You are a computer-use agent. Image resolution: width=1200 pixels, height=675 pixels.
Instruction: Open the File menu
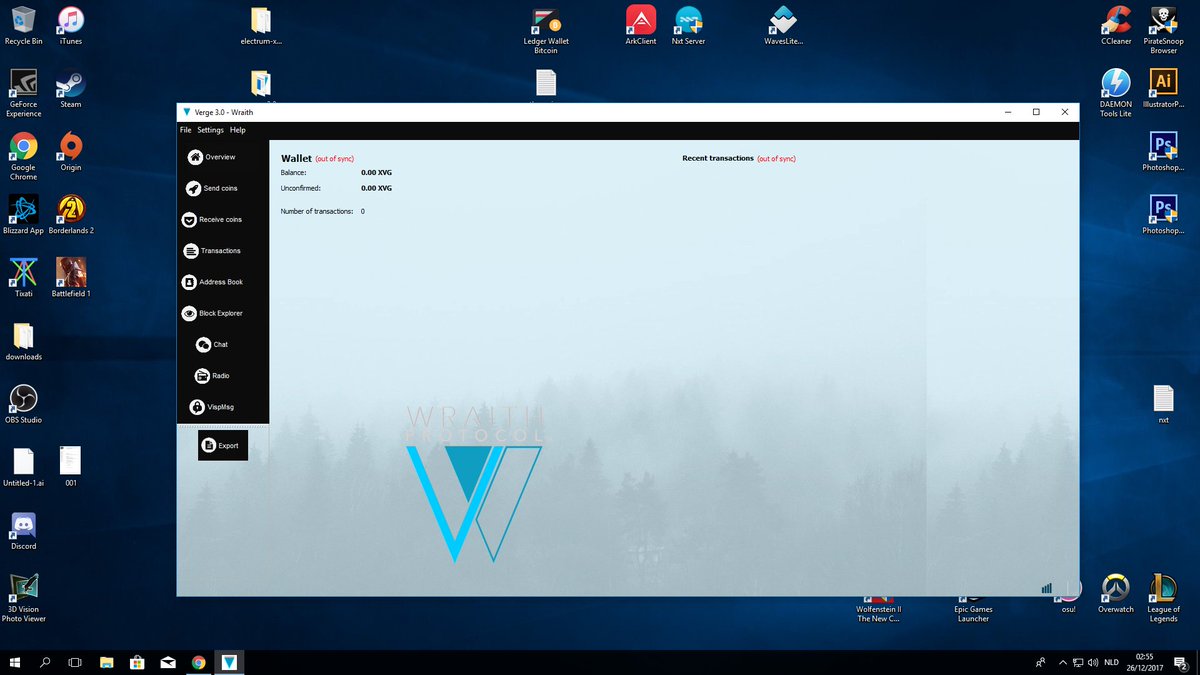186,130
